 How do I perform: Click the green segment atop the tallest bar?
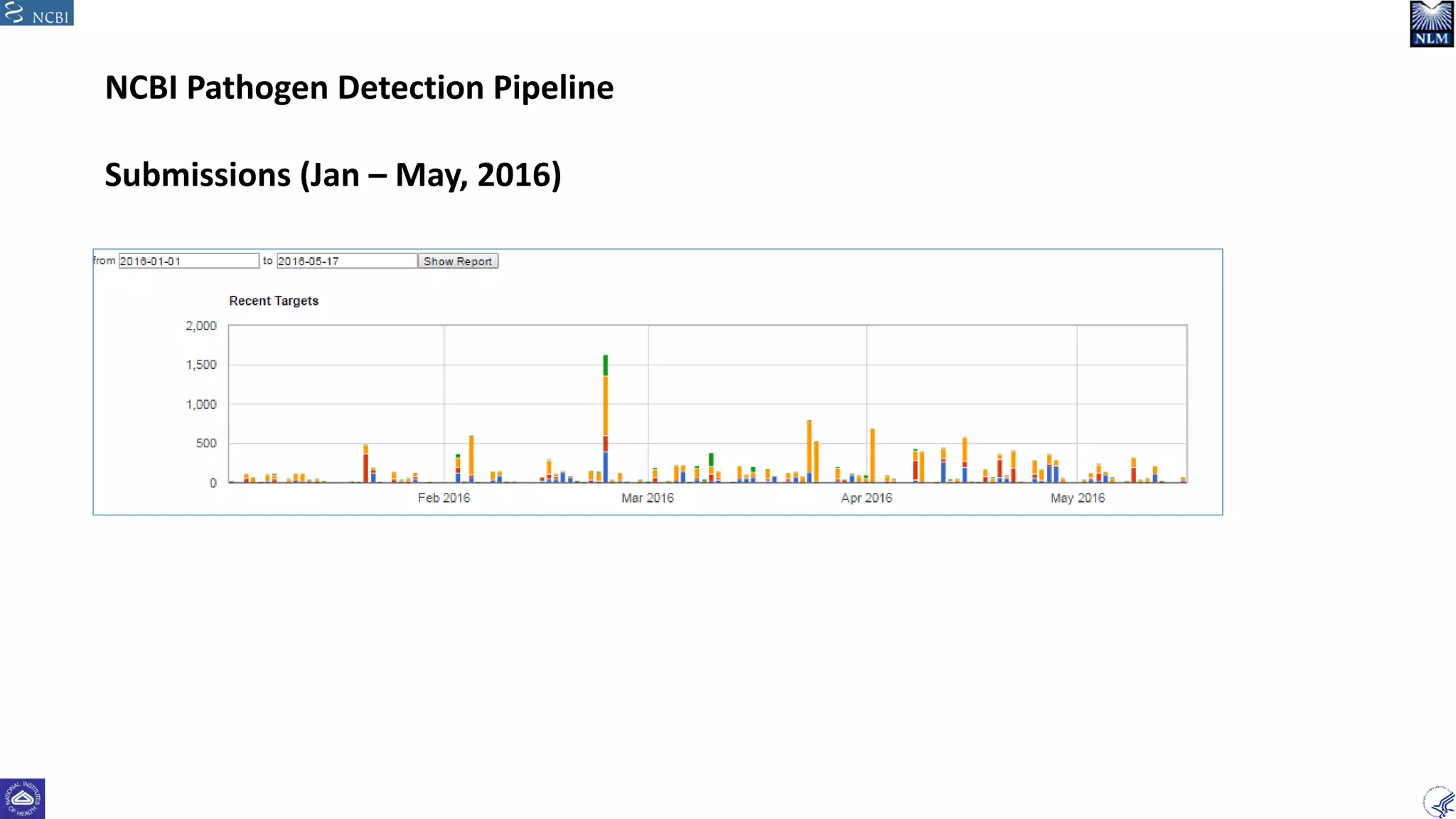pos(605,365)
